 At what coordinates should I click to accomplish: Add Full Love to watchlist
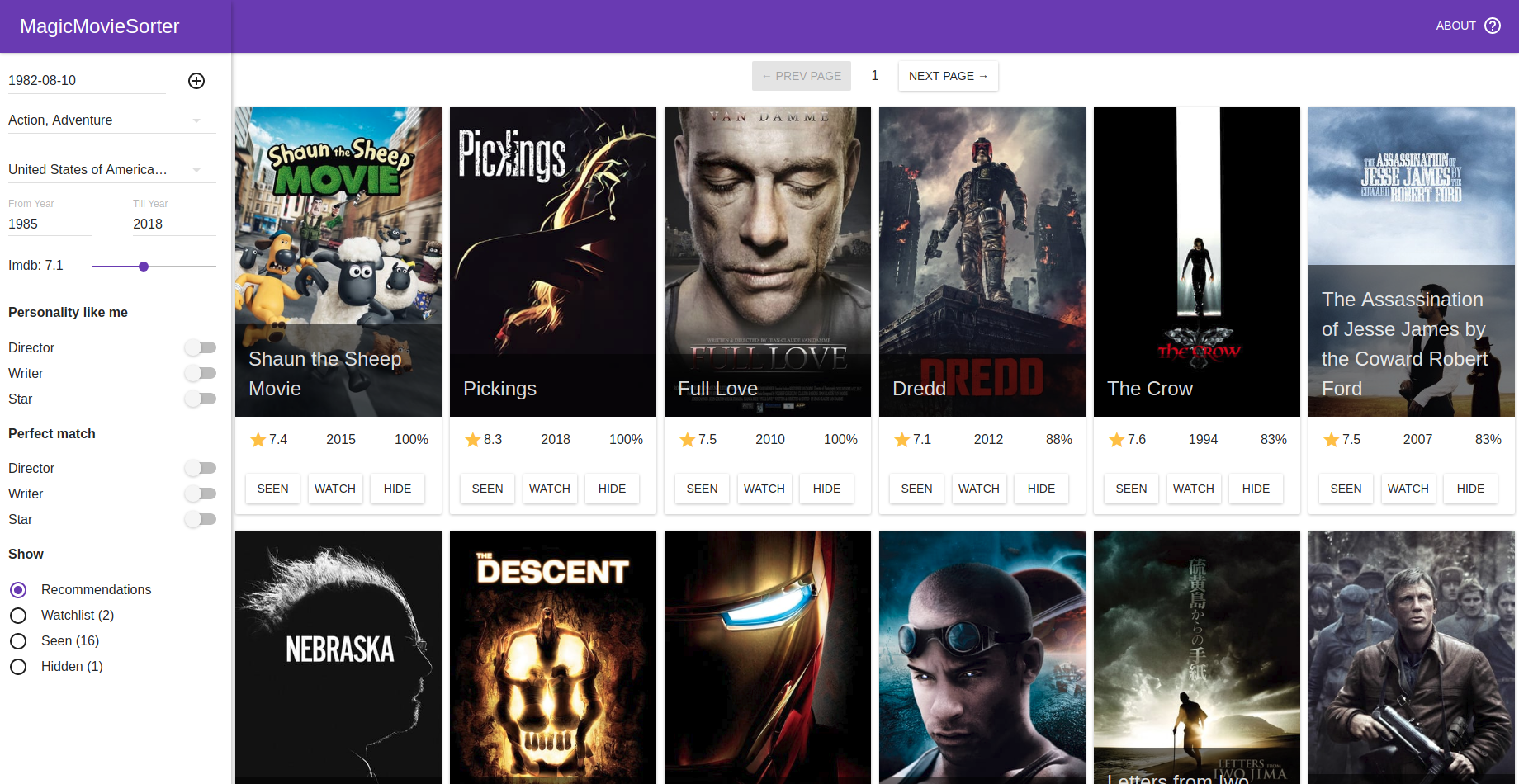click(x=764, y=489)
